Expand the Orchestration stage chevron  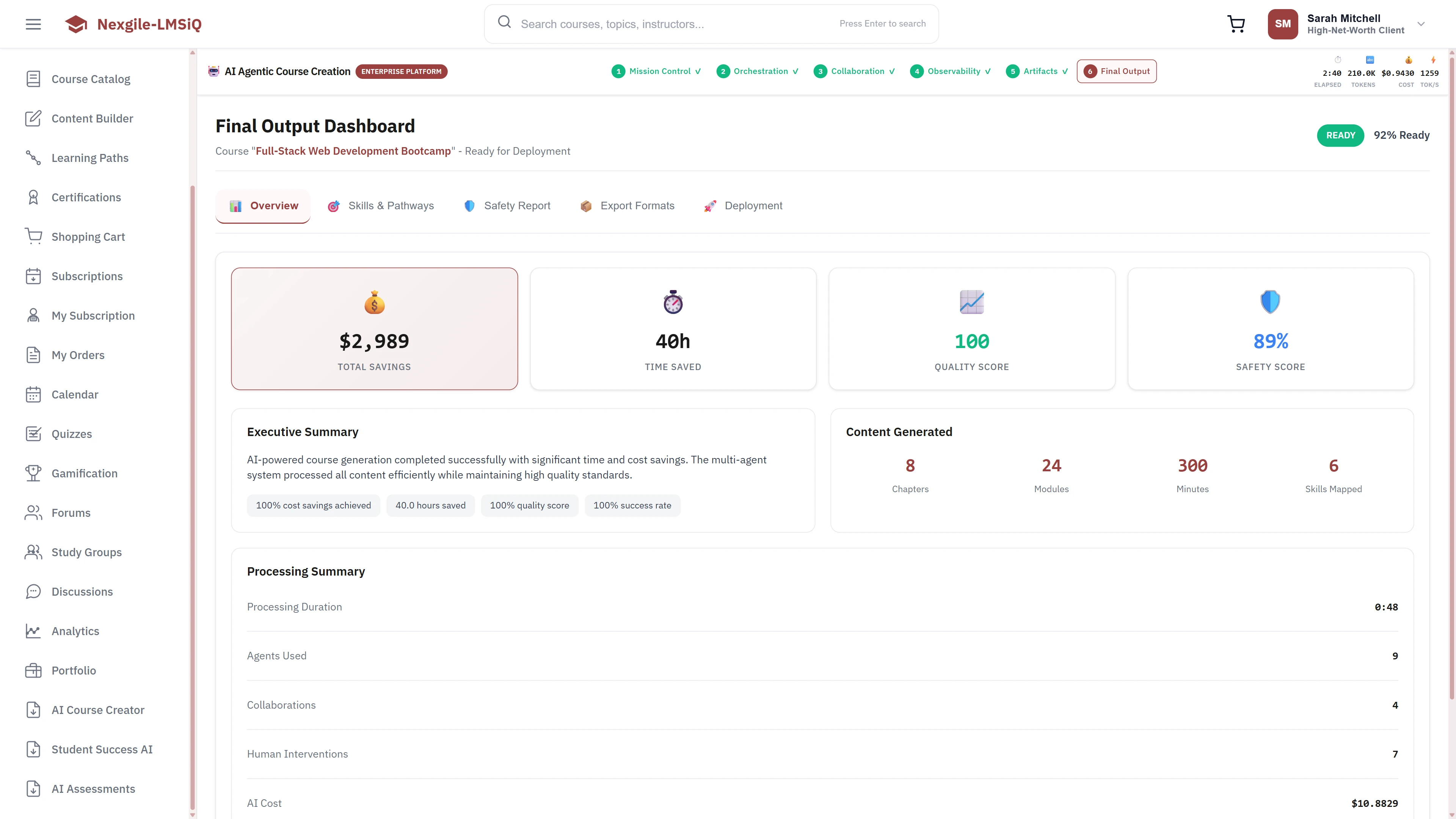pos(796,71)
